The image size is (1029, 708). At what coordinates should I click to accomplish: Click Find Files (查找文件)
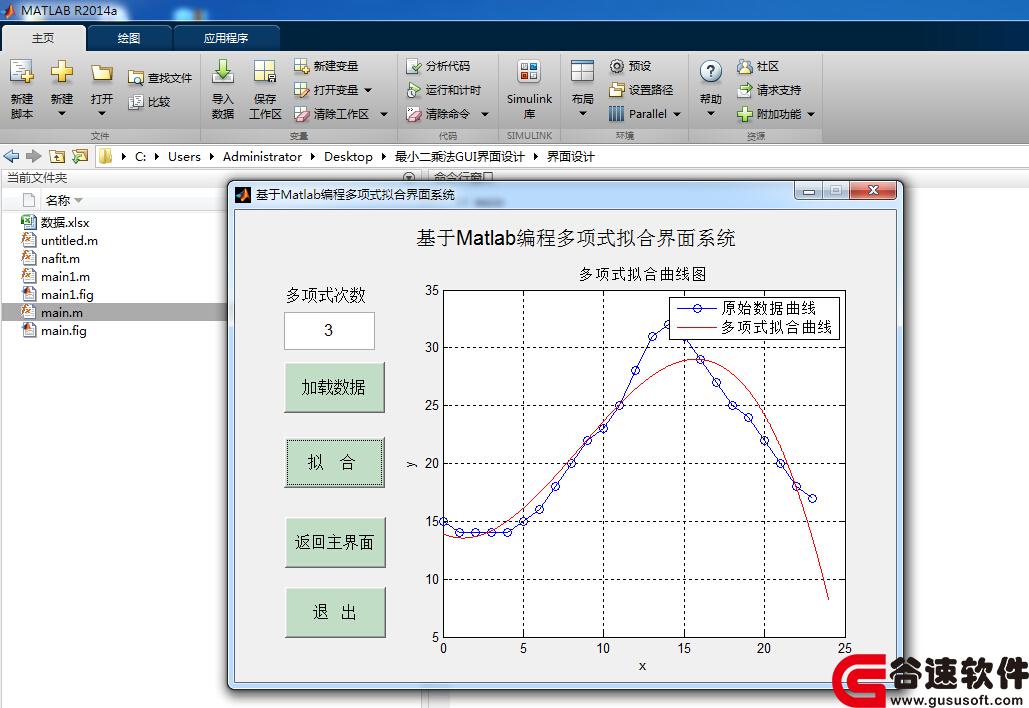click(160, 78)
